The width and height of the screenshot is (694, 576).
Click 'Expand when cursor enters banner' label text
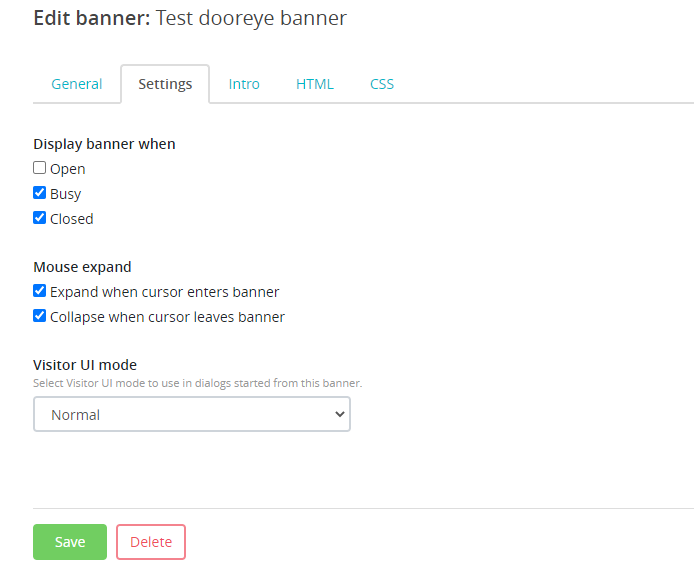165,292
